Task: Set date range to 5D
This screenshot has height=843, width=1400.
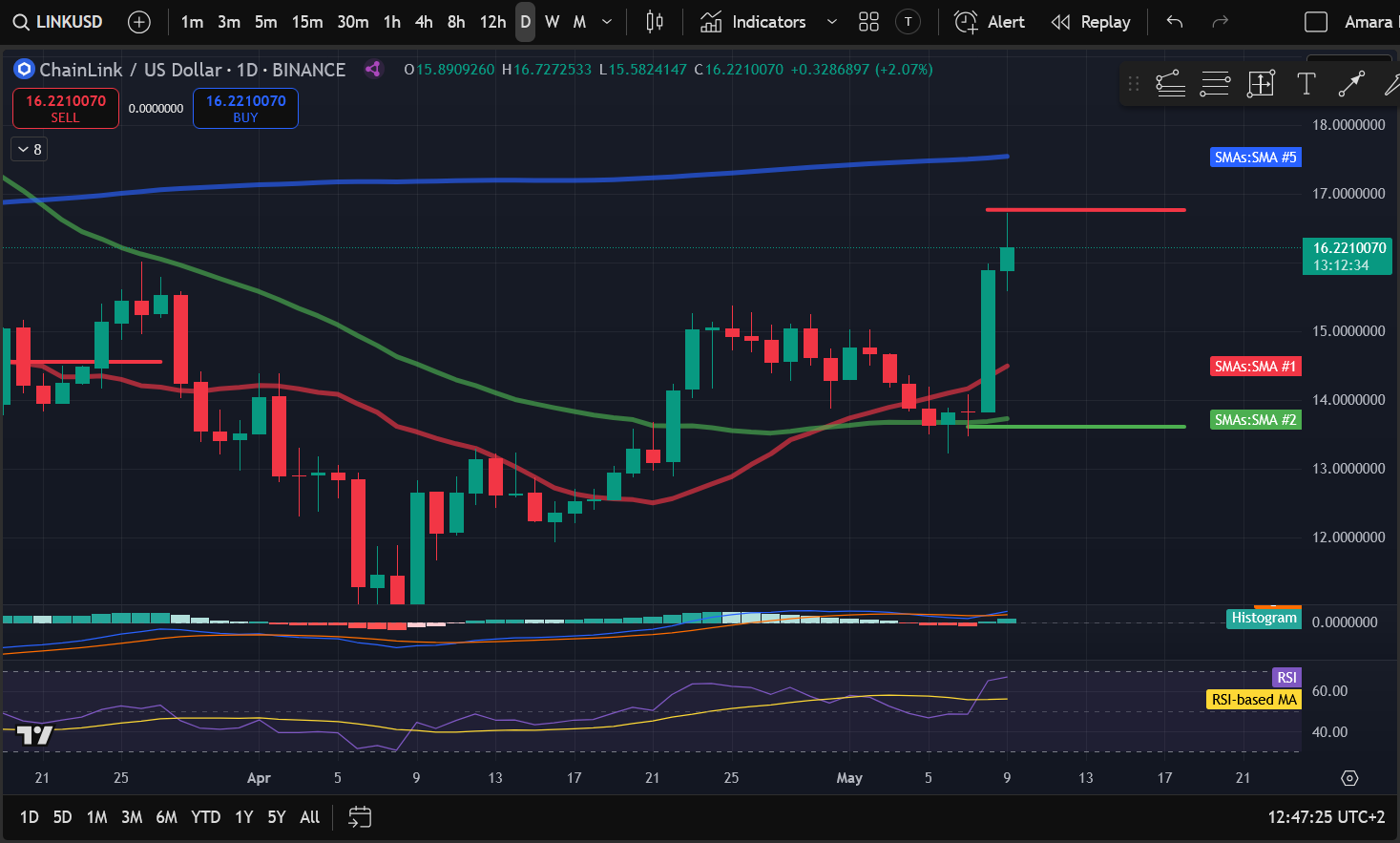Action: pos(63,817)
